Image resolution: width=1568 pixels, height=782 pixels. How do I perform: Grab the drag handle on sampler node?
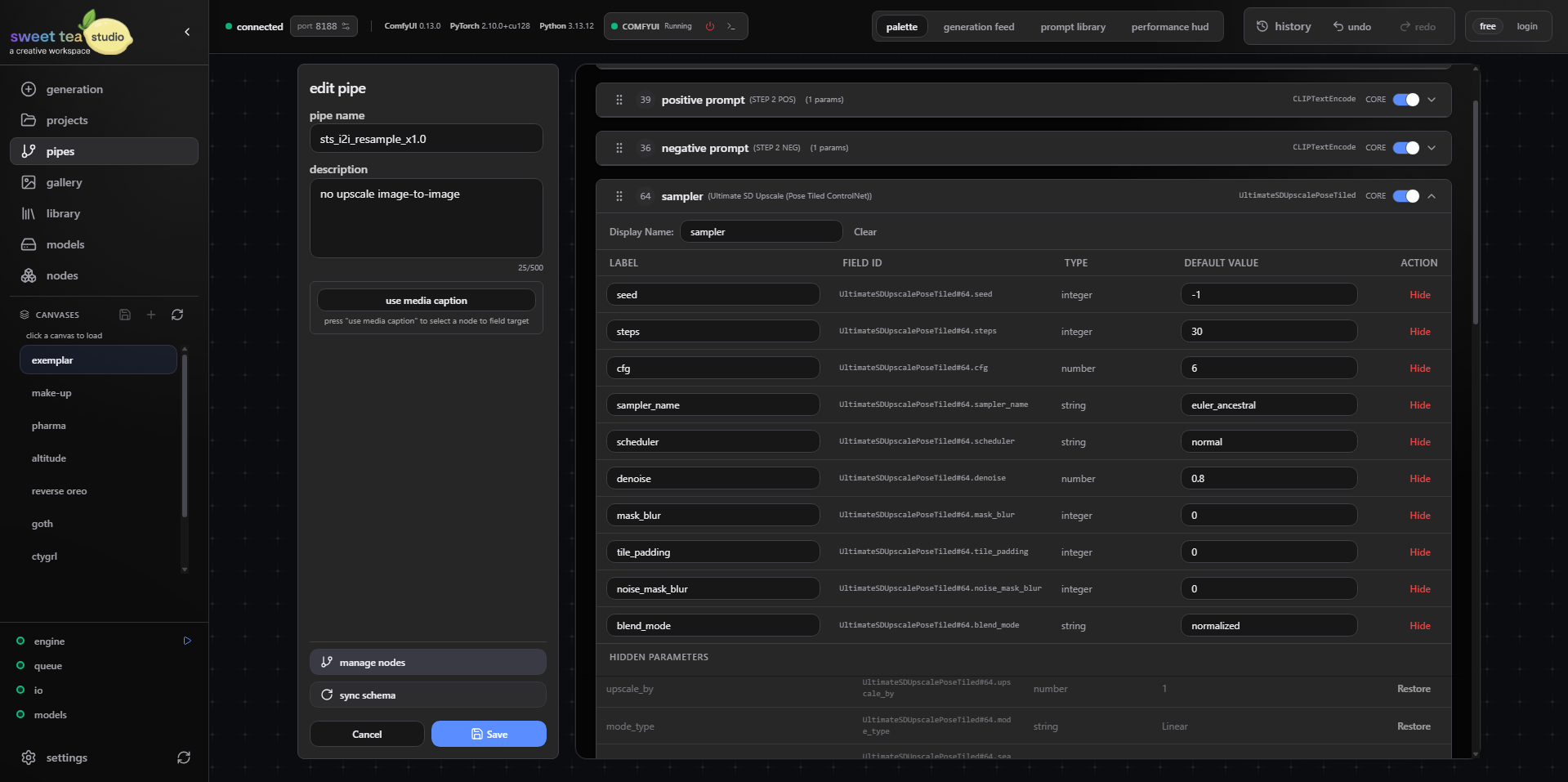(619, 196)
